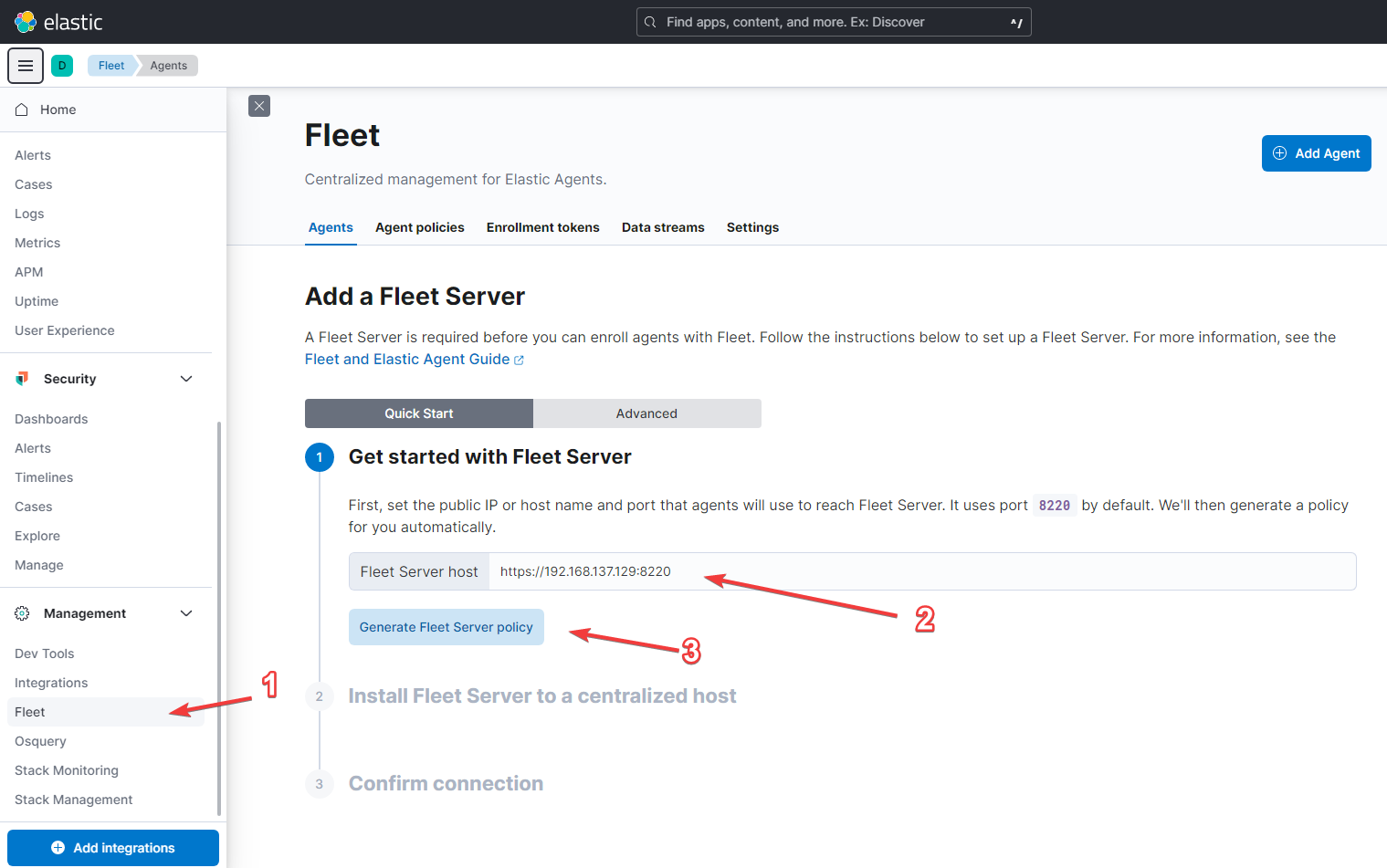
Task: Collapse the Security section
Action: [185, 378]
